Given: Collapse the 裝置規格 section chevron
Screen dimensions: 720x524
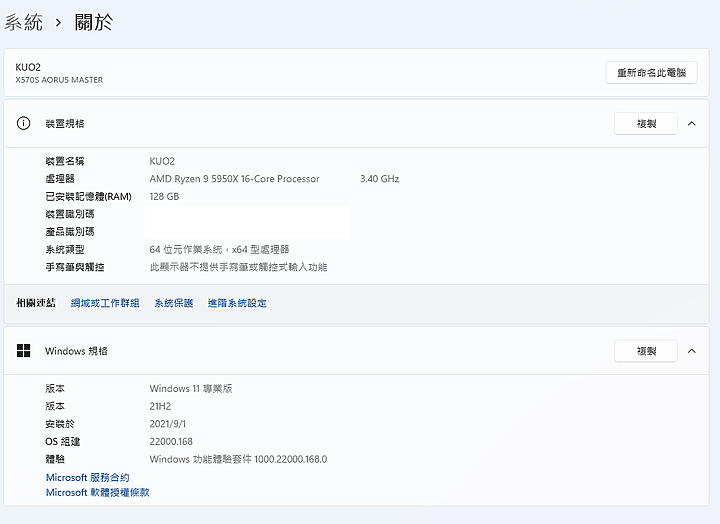Looking at the screenshot, I should pos(692,123).
